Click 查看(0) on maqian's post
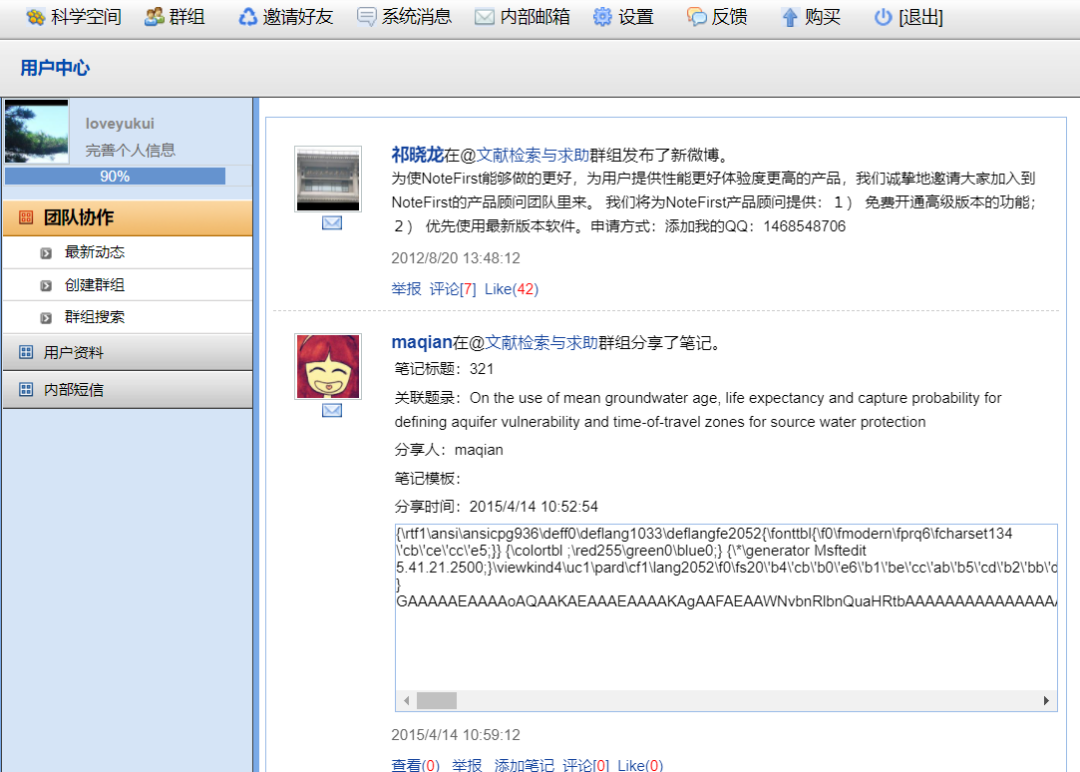 tap(415, 764)
